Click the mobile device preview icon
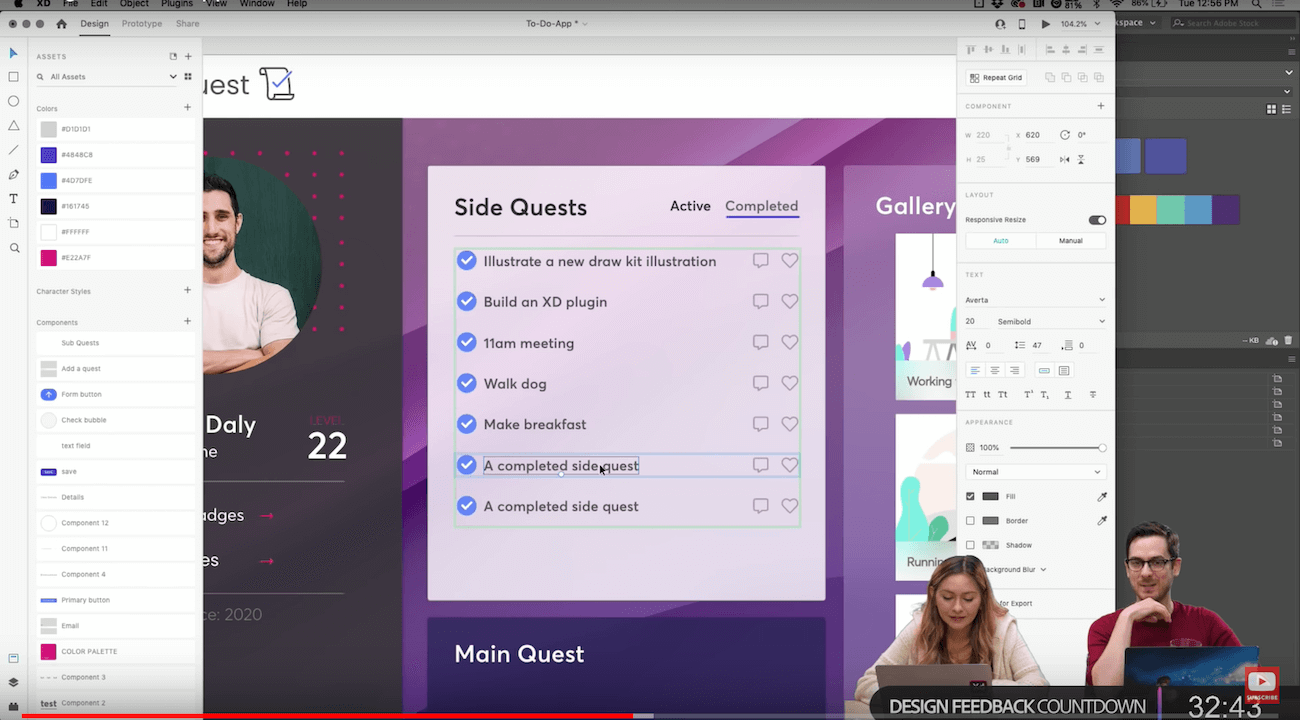The height and width of the screenshot is (720, 1300). (1021, 23)
